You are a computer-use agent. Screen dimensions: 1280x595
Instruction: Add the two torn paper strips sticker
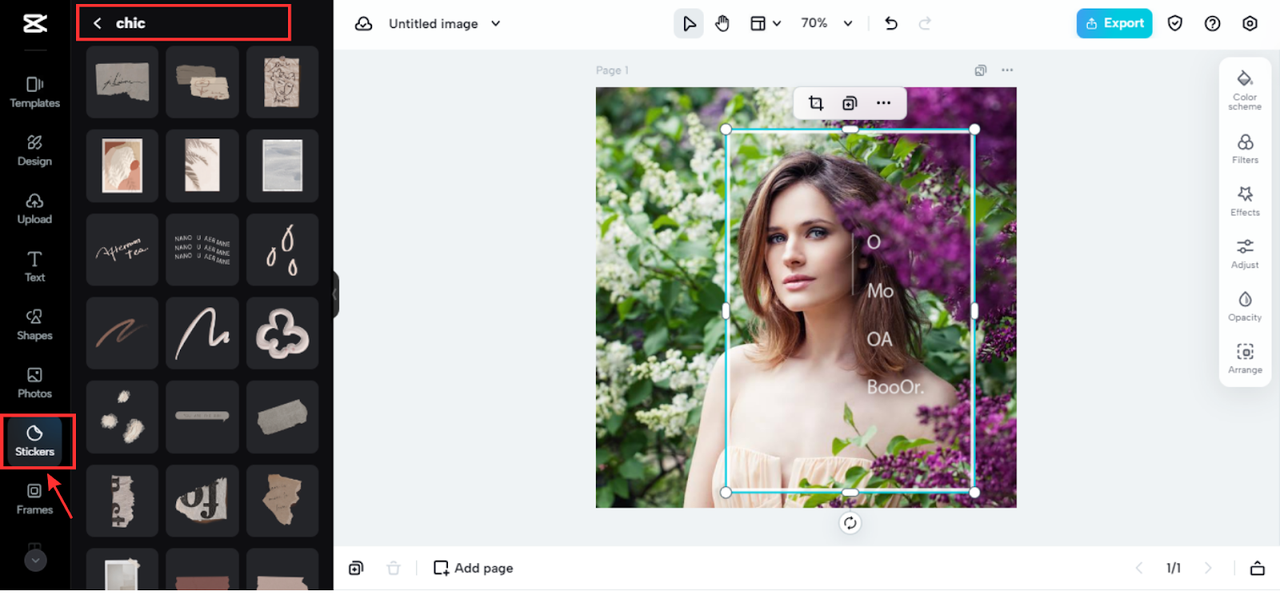click(202, 82)
